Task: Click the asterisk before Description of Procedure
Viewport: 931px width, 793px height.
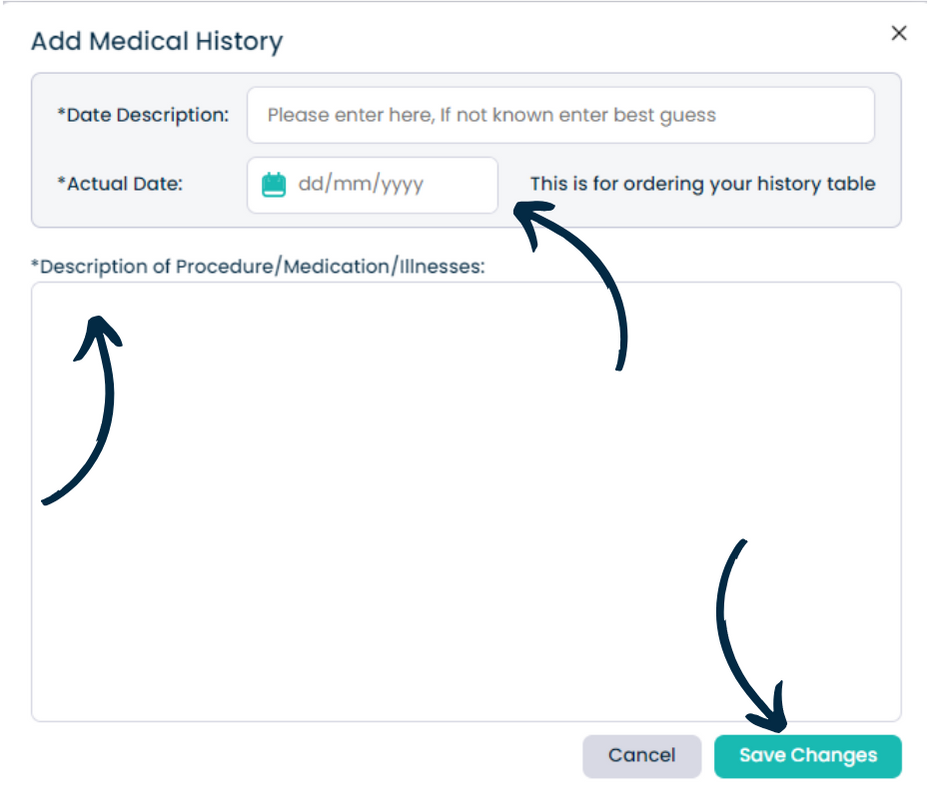Action: (x=35, y=262)
